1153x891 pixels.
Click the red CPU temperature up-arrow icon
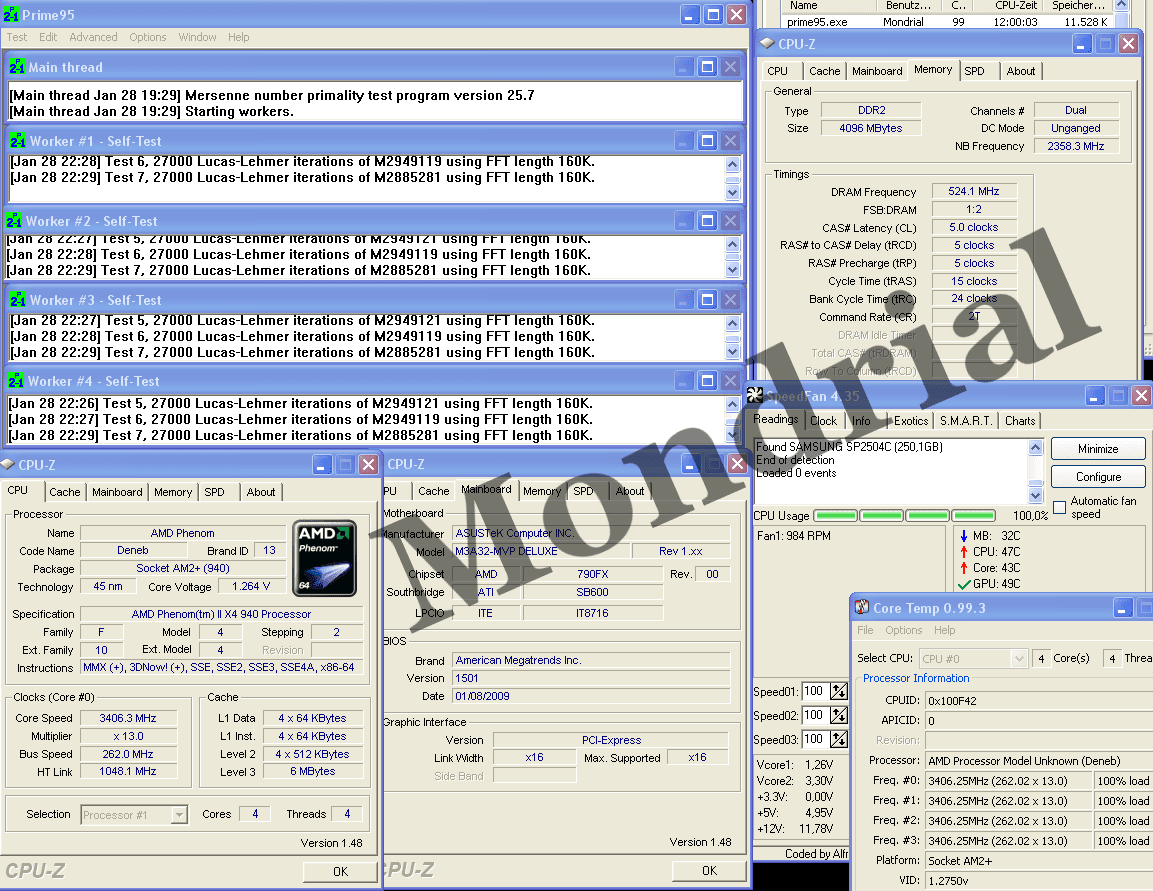(964, 552)
